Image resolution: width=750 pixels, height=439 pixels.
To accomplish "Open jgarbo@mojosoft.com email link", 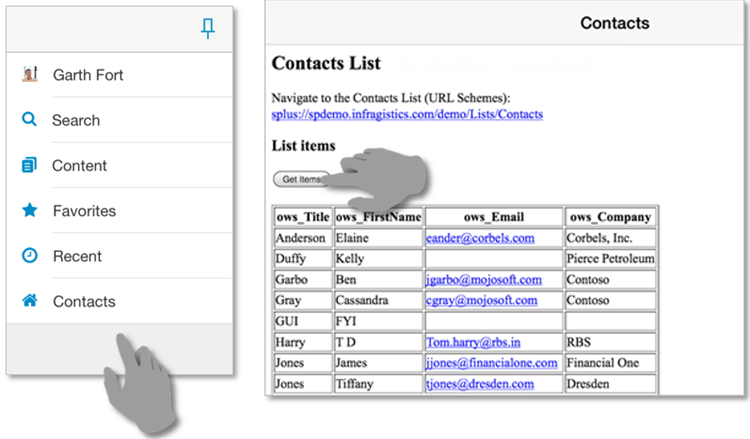I will [x=483, y=280].
